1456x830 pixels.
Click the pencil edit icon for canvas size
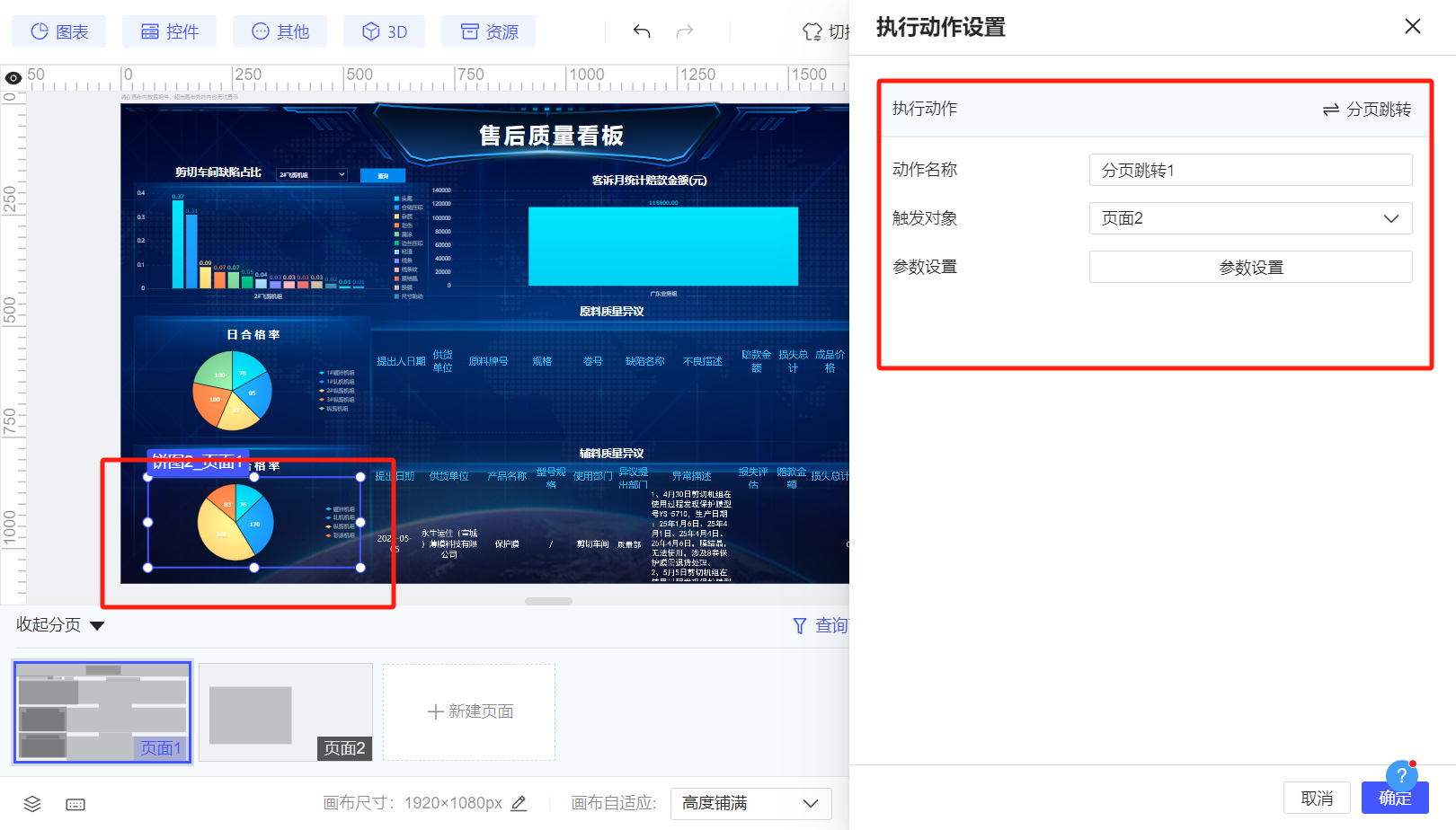[519, 803]
